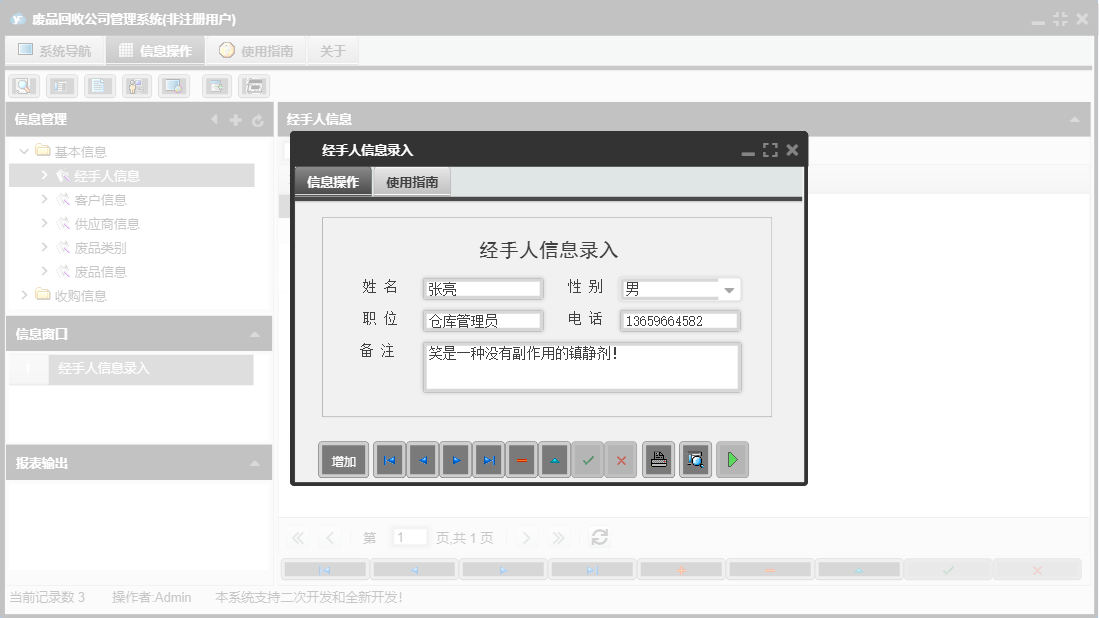1099x618 pixels.
Task: Refresh the record list near pagination
Action: tap(599, 536)
